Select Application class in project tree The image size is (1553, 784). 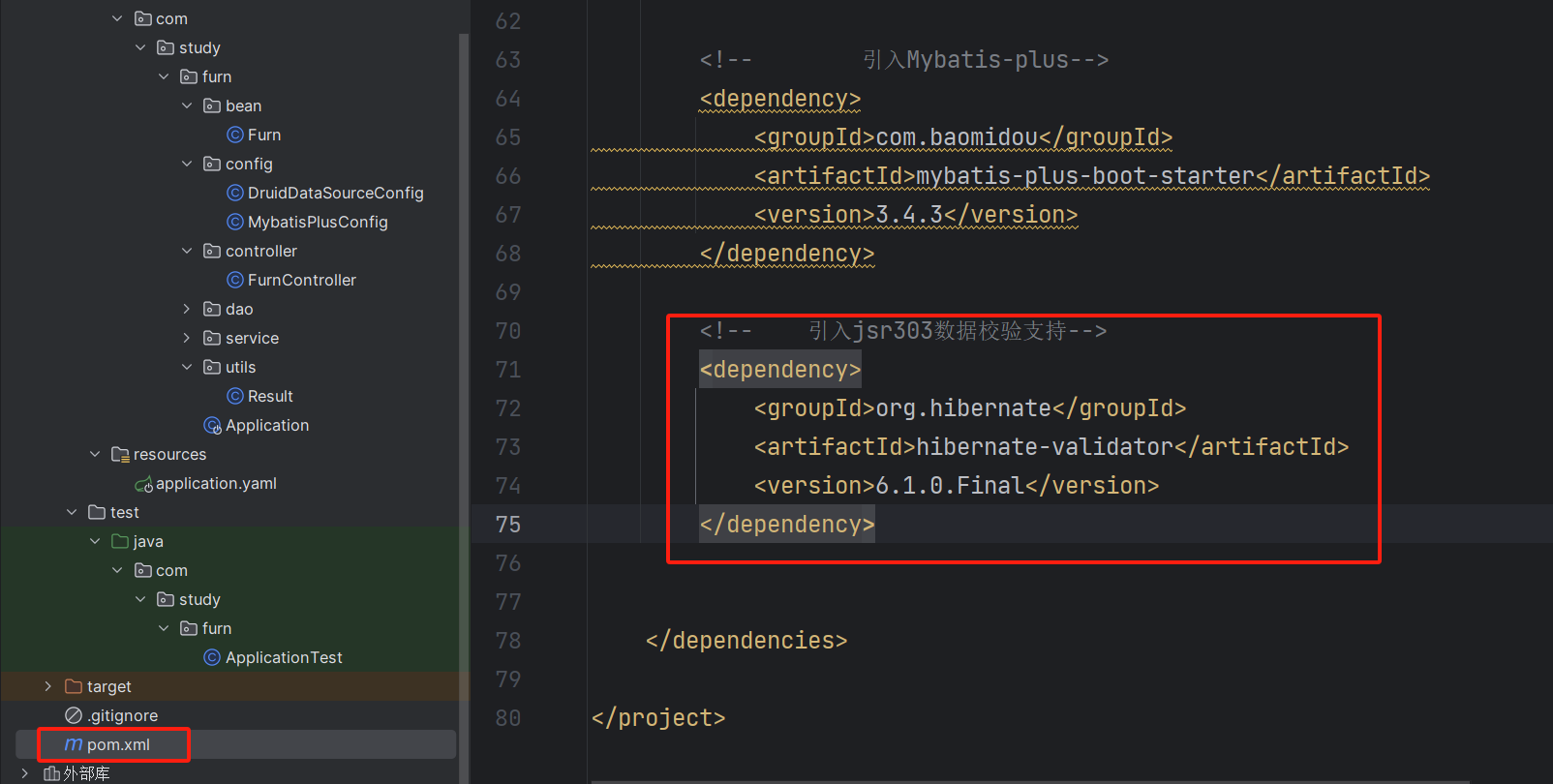click(x=267, y=425)
